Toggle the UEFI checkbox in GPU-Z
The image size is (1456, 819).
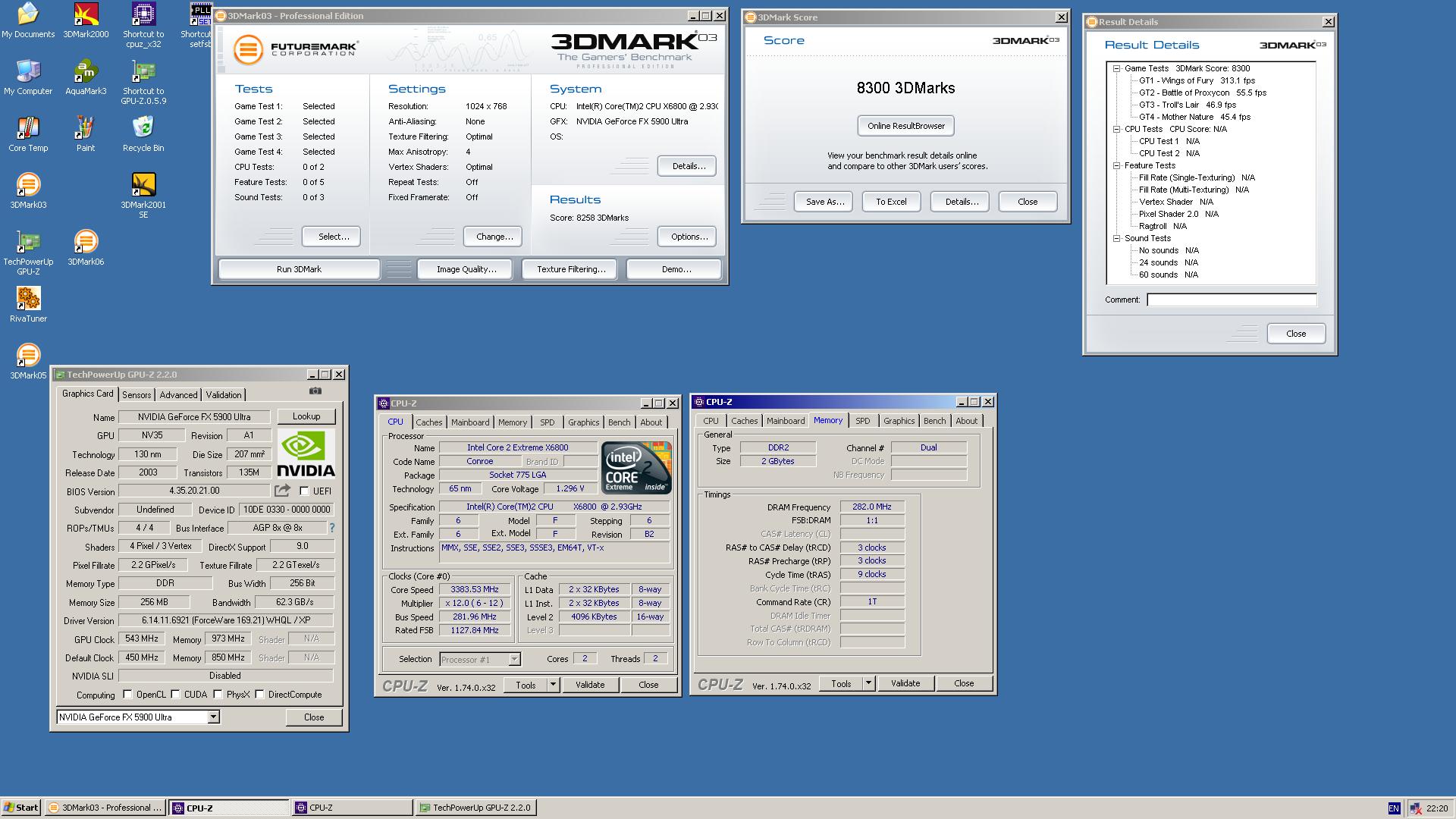(304, 491)
